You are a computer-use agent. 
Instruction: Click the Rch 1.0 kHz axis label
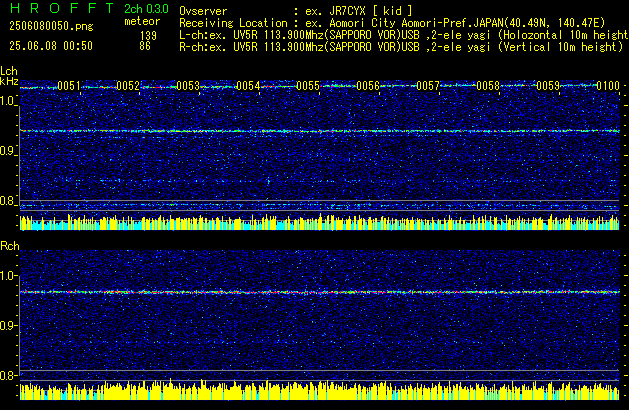pyautogui.click(x=8, y=276)
